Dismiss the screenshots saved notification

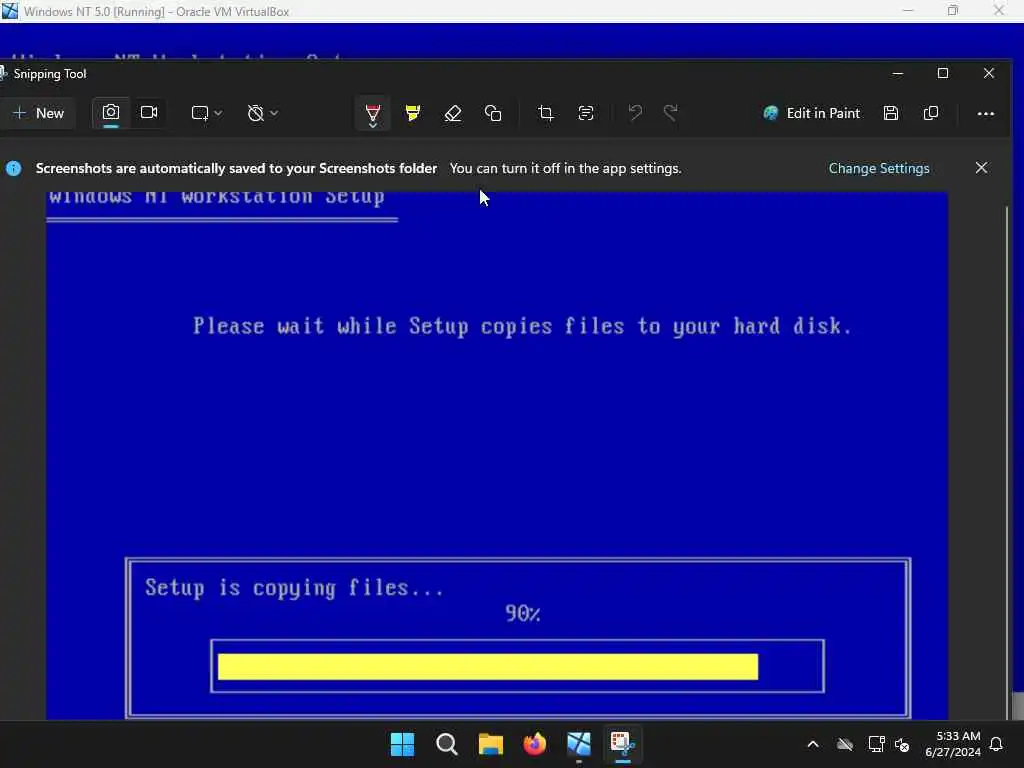pyautogui.click(x=981, y=168)
